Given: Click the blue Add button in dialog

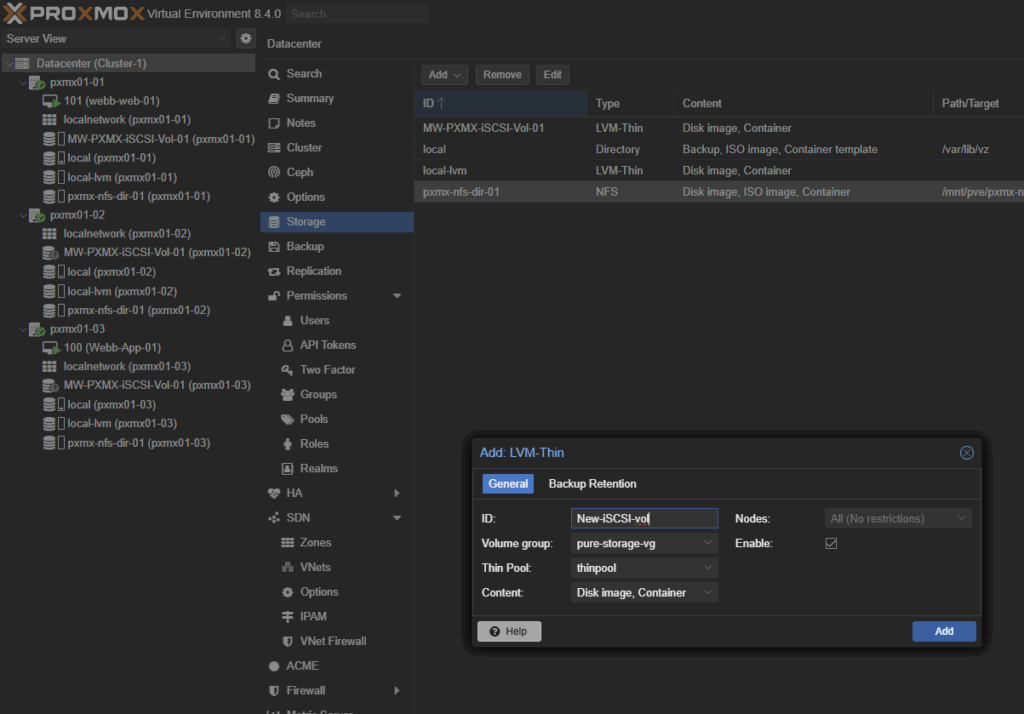Looking at the screenshot, I should pos(944,632).
